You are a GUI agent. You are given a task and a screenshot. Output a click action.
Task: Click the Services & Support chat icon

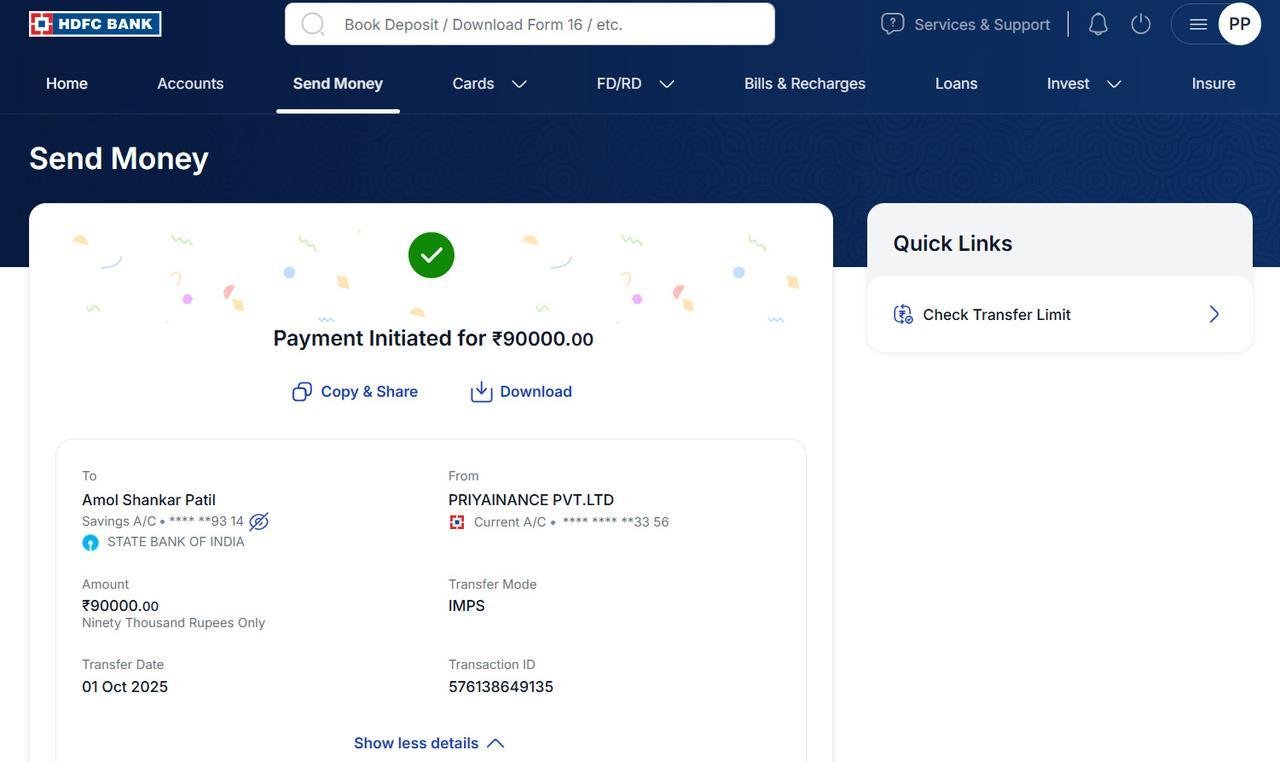click(892, 24)
